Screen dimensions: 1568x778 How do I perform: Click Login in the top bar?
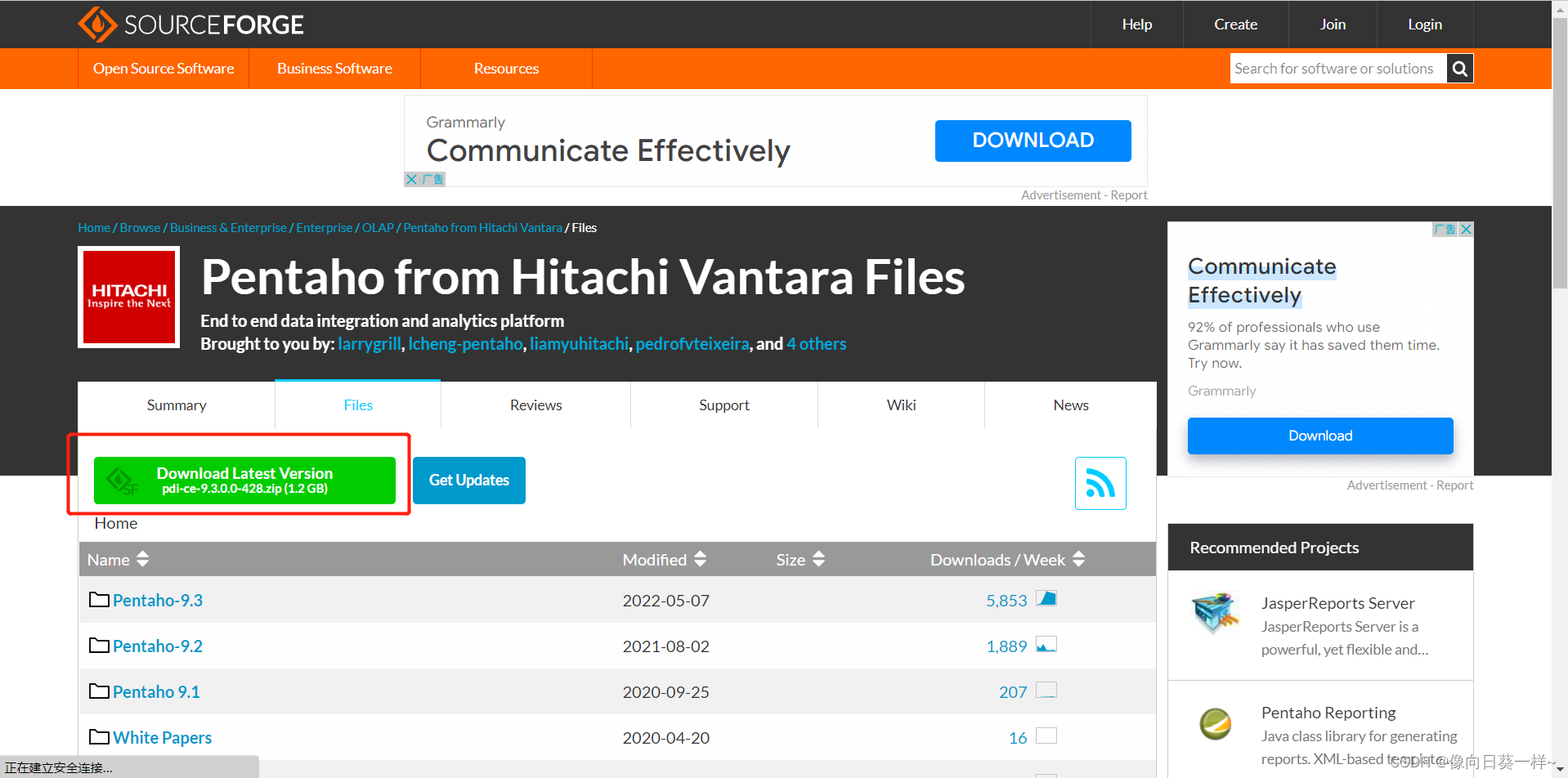coord(1425,25)
